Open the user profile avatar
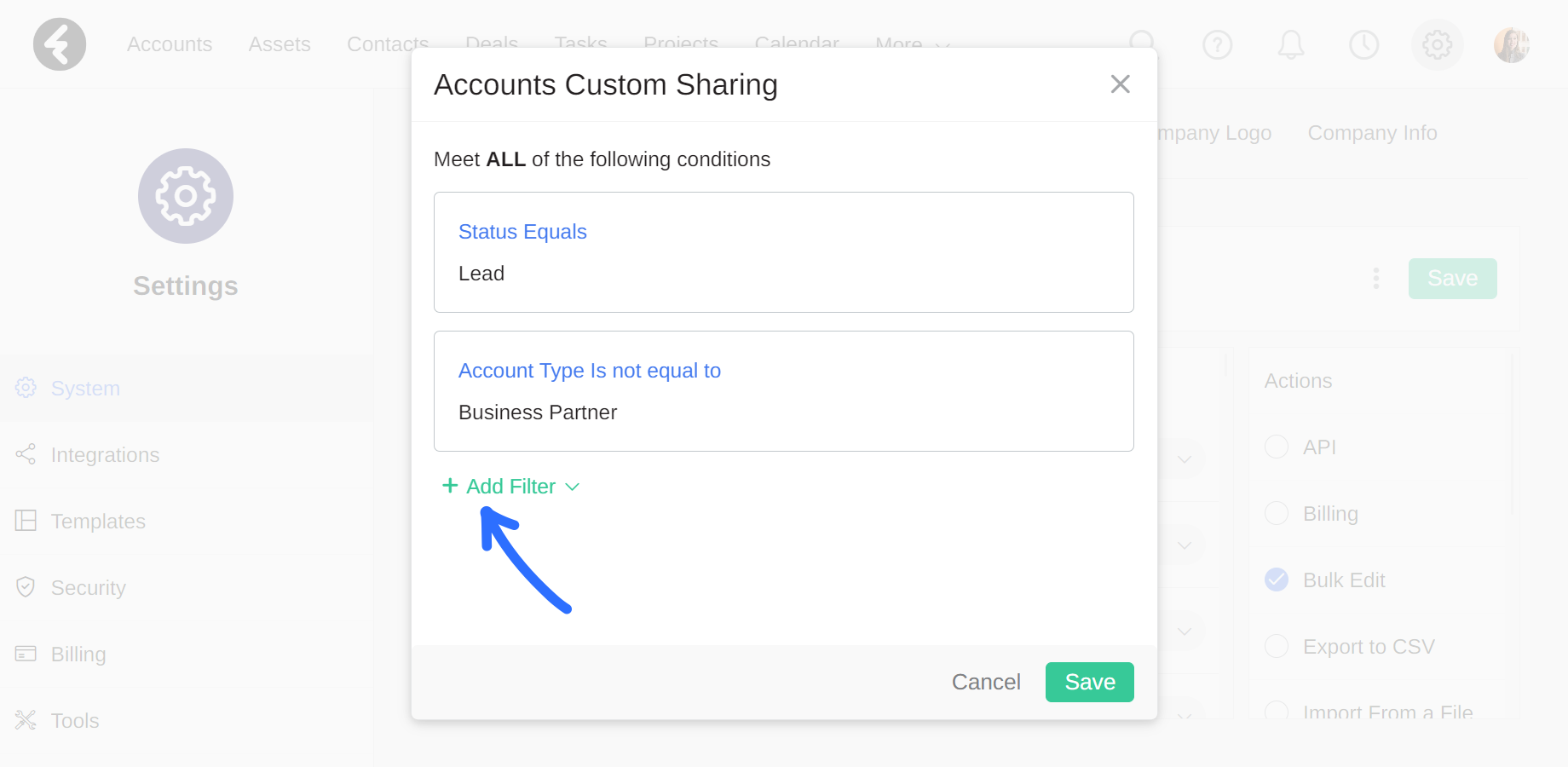Screen dimensions: 1568x767 tap(1512, 44)
